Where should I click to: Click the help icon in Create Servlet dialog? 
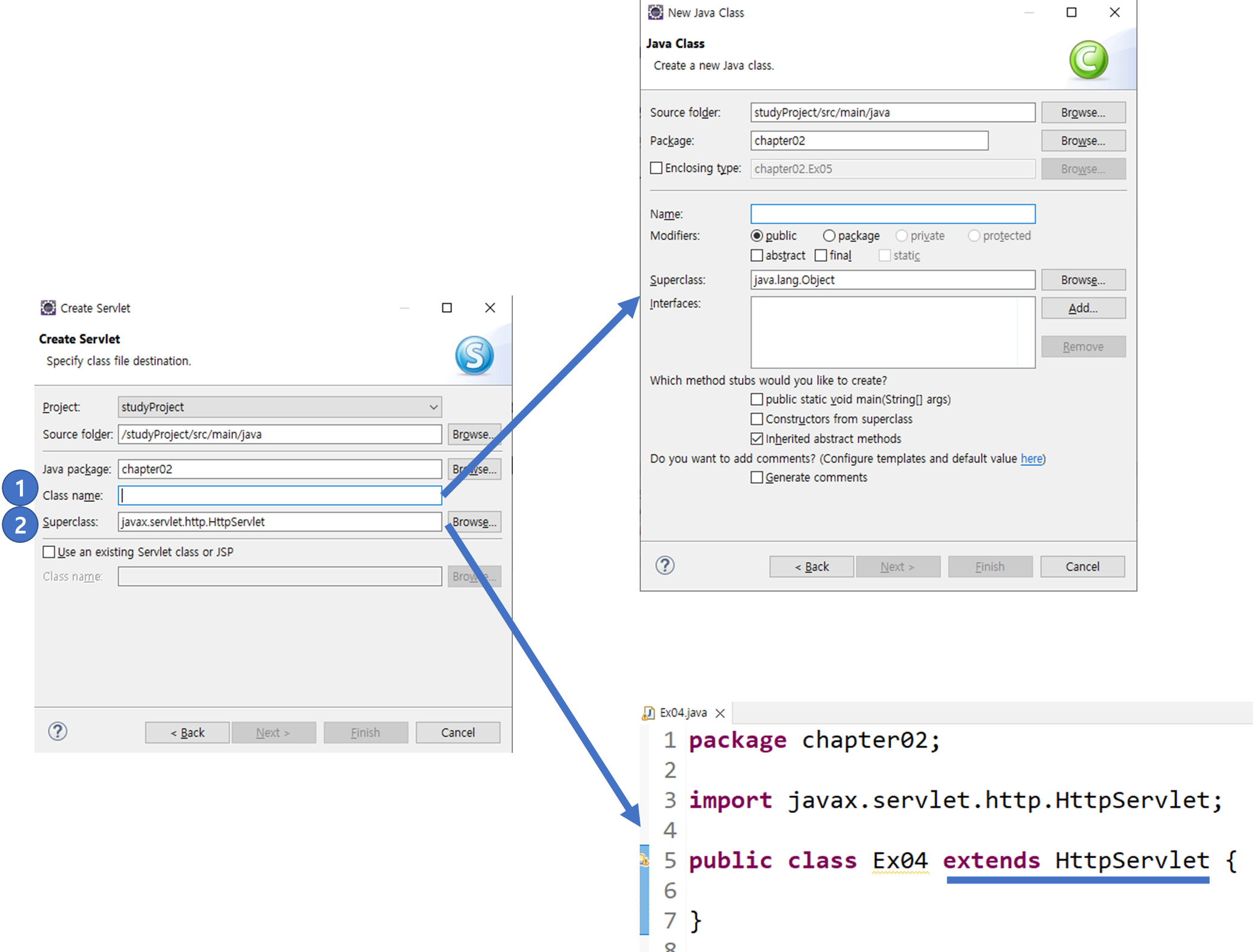pyautogui.click(x=58, y=732)
